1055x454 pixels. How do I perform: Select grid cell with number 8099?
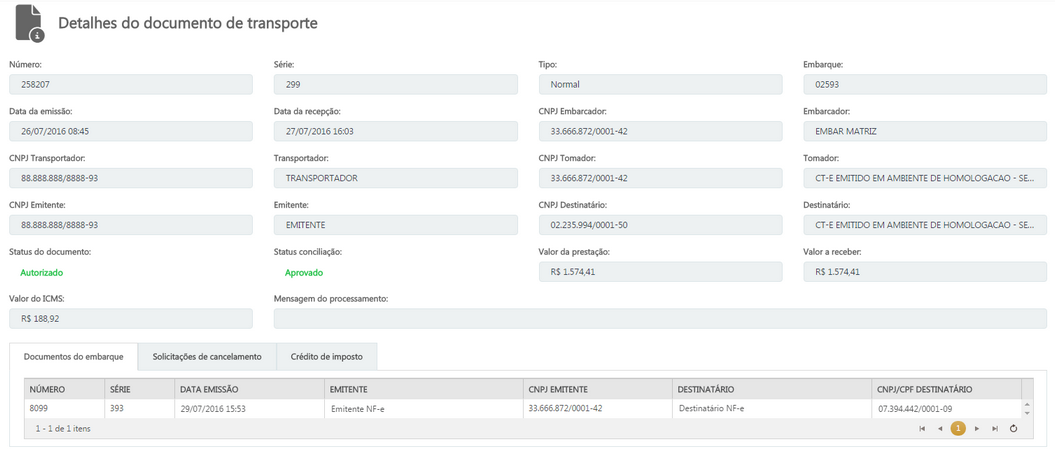(x=64, y=409)
